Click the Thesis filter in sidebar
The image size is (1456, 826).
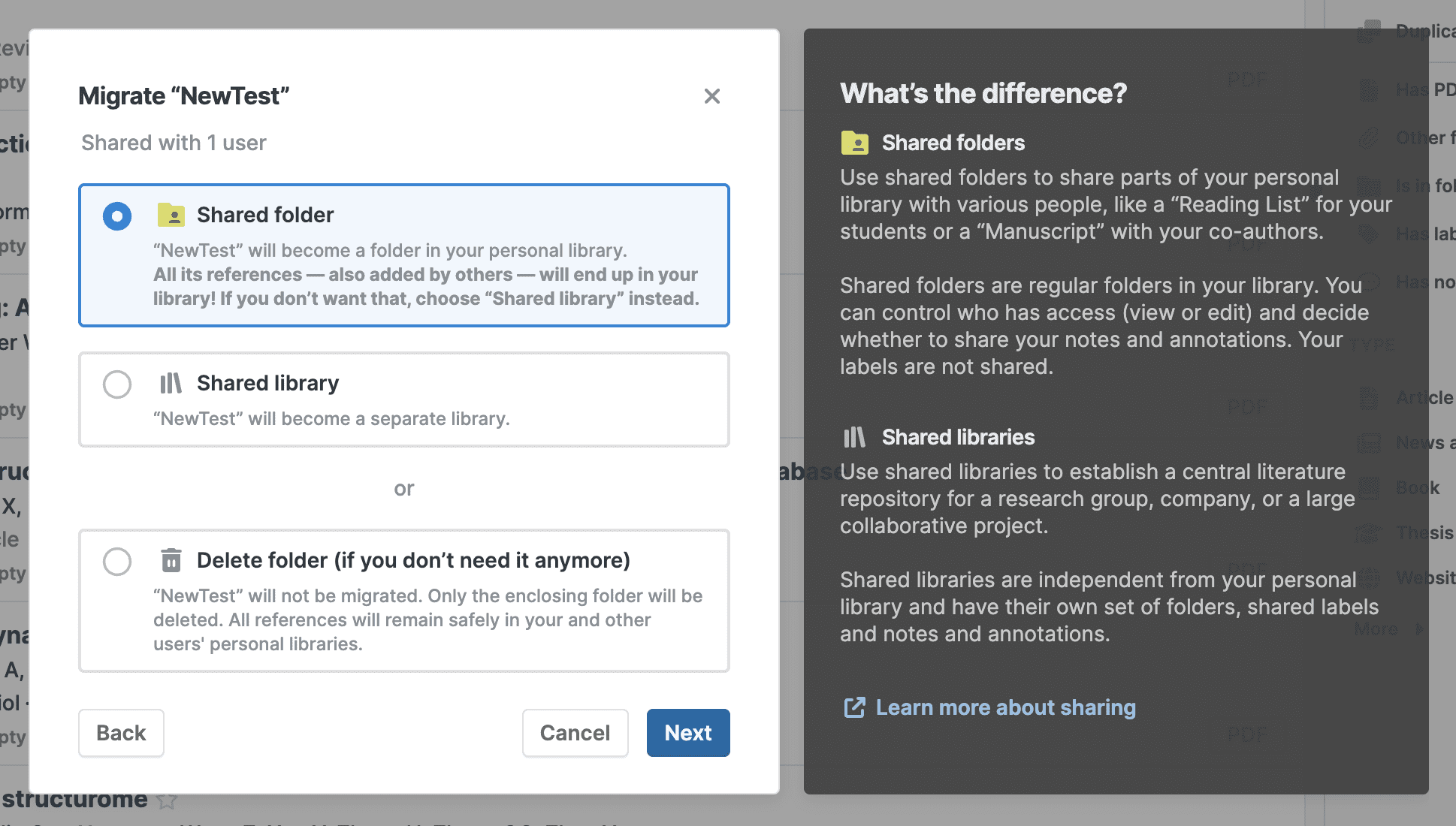1424,533
